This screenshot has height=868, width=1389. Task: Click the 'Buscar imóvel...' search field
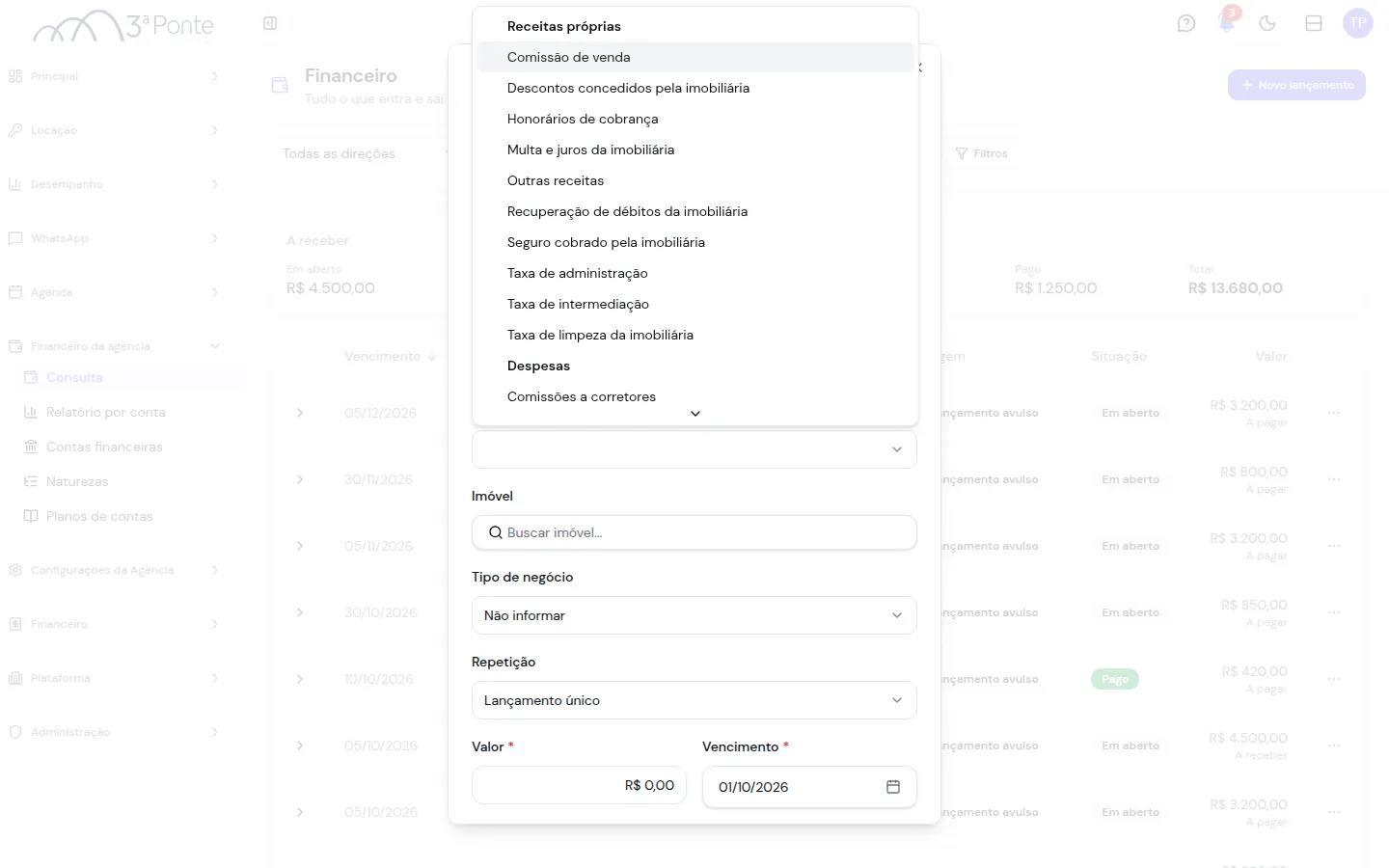point(694,532)
